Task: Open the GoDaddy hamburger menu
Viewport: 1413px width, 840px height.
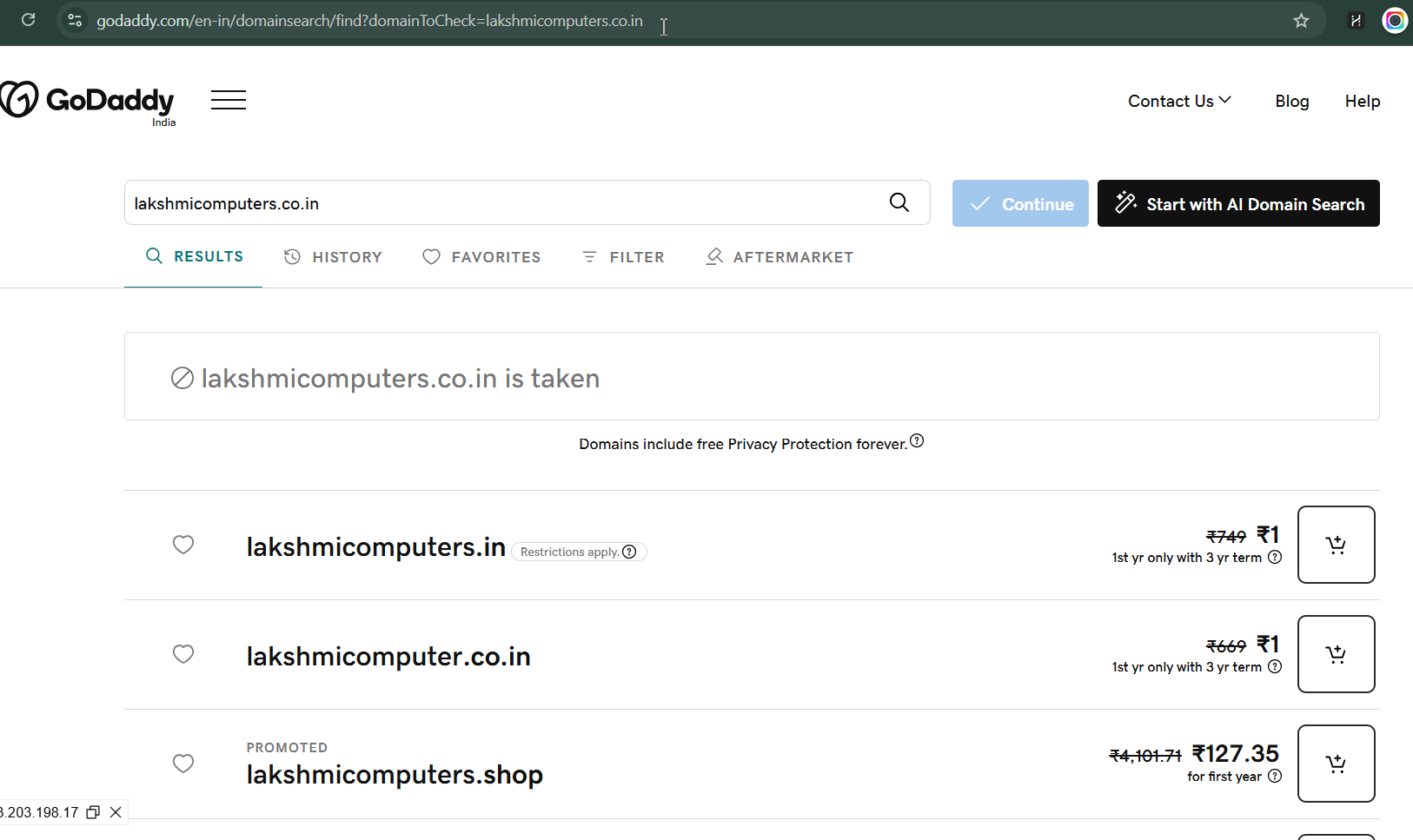Action: click(228, 100)
